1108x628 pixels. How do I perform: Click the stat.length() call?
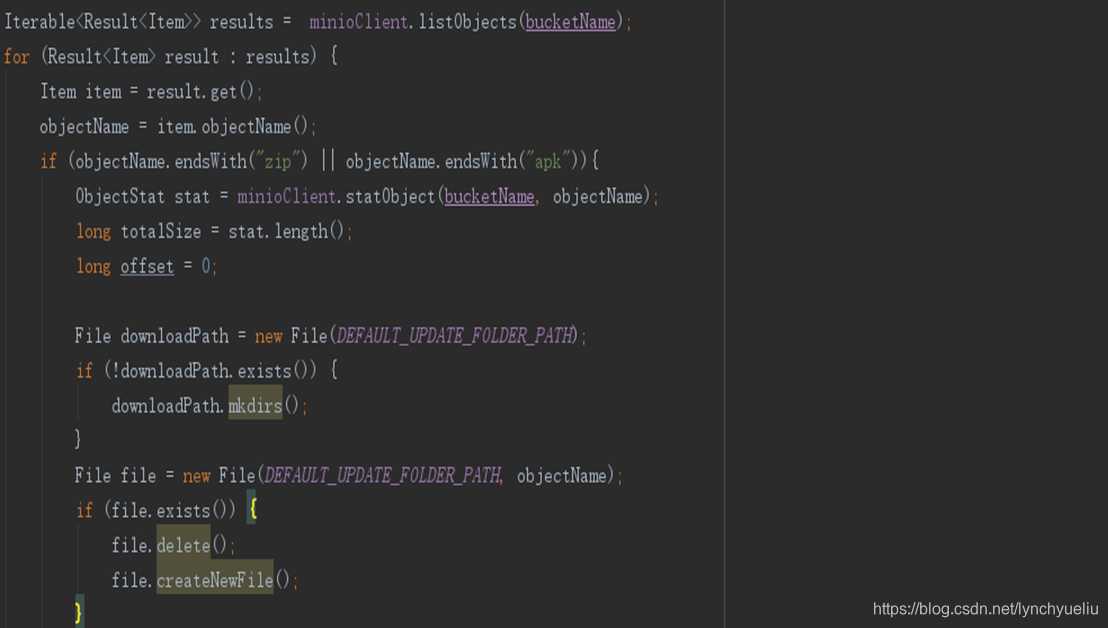click(286, 232)
